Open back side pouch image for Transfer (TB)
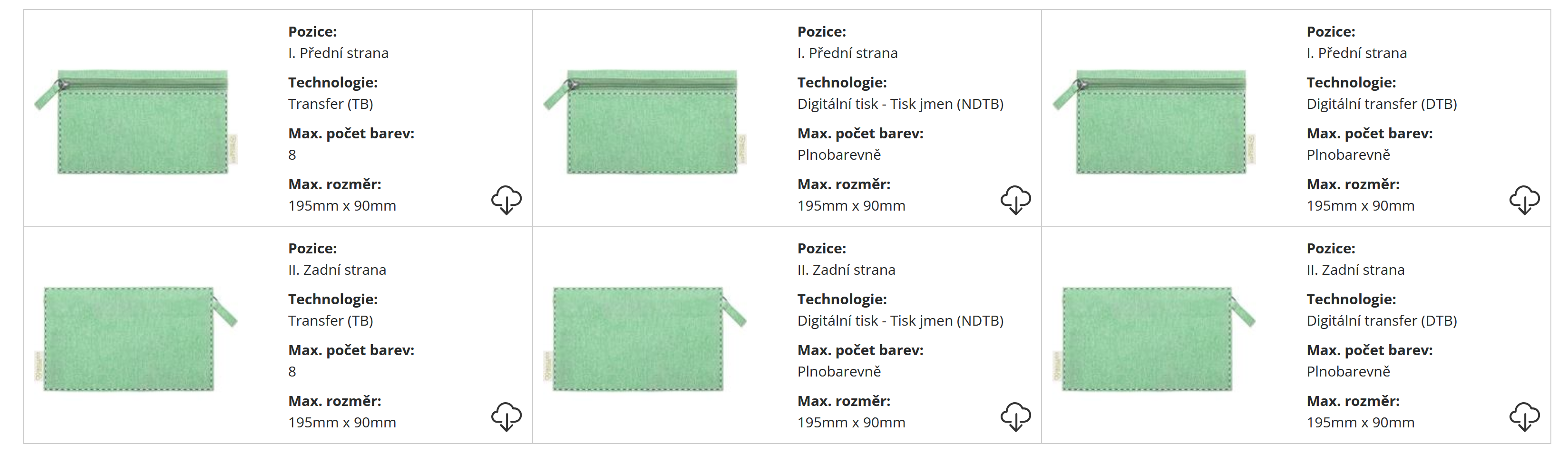This screenshot has height=464, width=1568. pyautogui.click(x=135, y=338)
